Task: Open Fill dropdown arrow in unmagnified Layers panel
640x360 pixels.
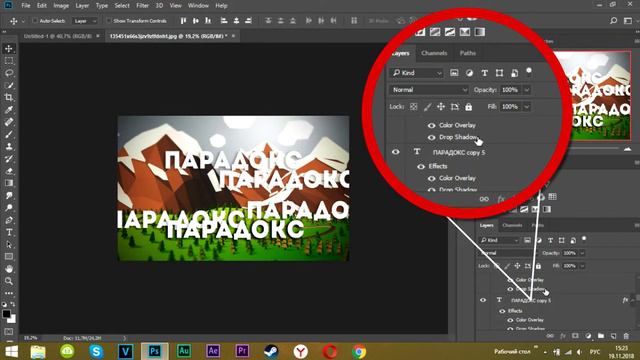Action: [x=582, y=266]
